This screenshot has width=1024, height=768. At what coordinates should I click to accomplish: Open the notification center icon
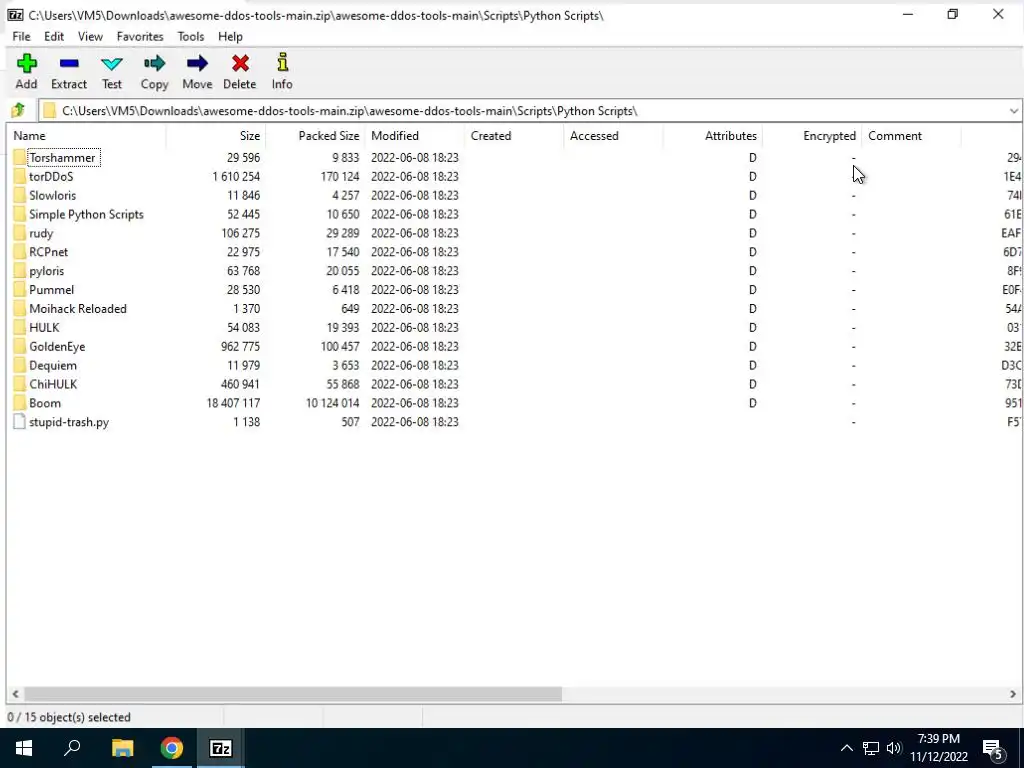993,748
